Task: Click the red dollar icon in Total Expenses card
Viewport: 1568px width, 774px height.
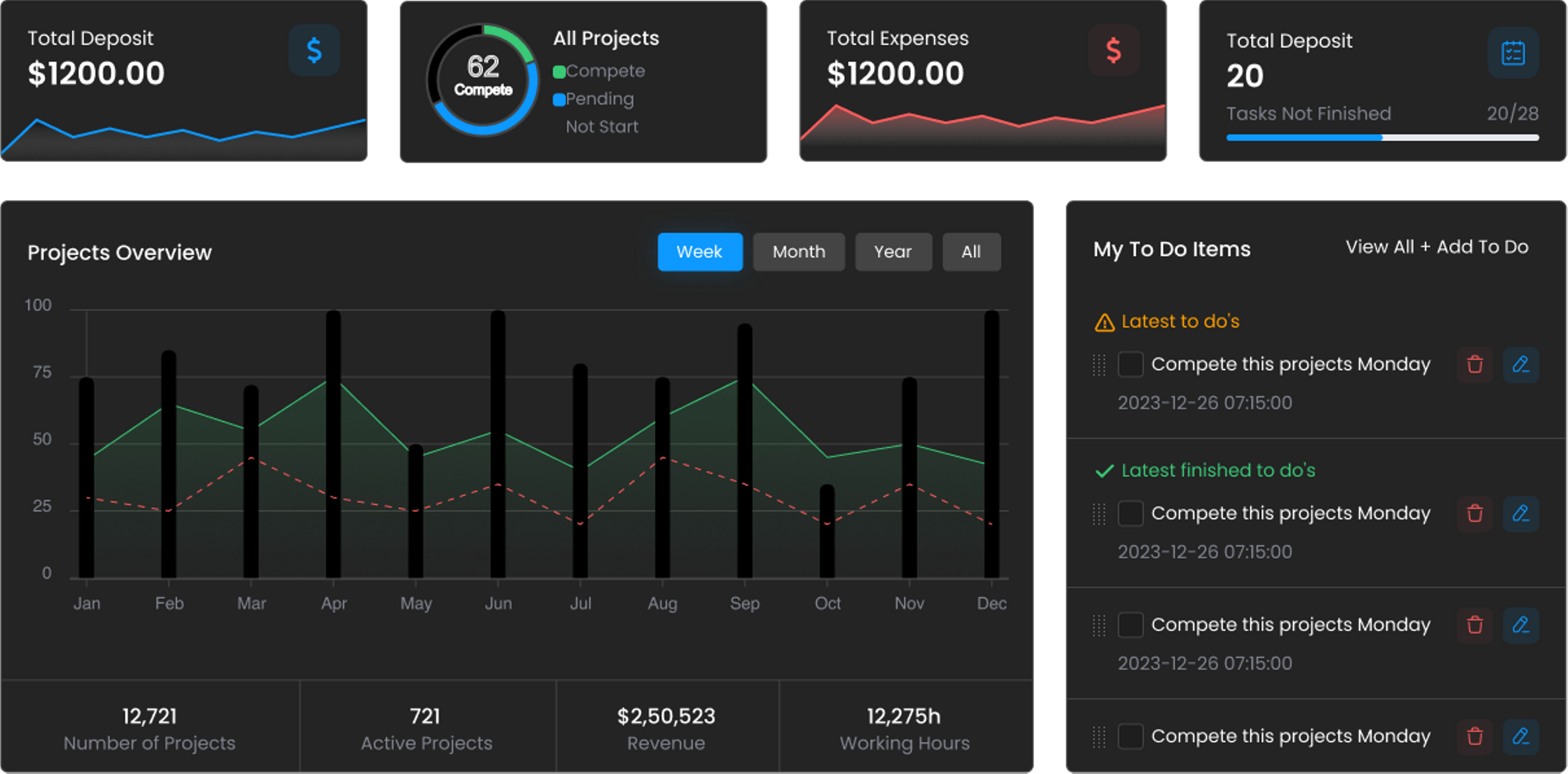Action: (1113, 51)
